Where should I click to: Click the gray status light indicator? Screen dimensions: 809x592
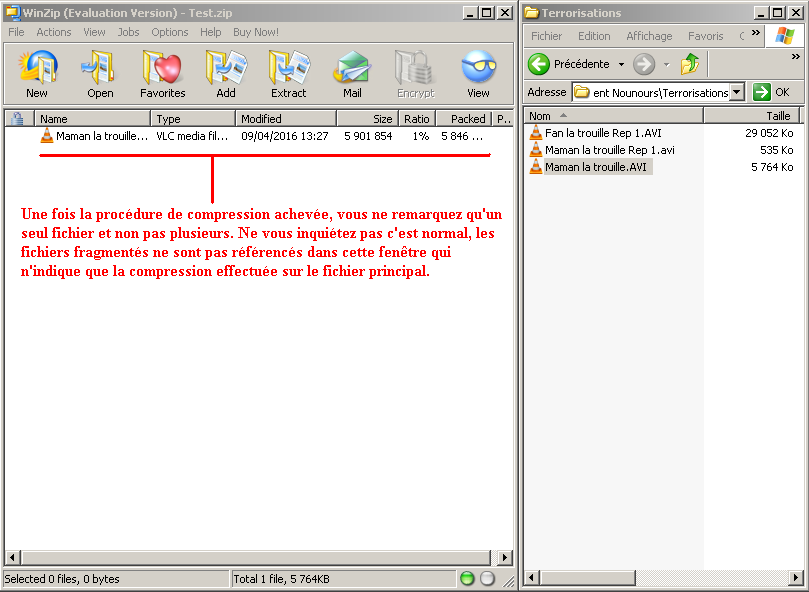point(487,579)
